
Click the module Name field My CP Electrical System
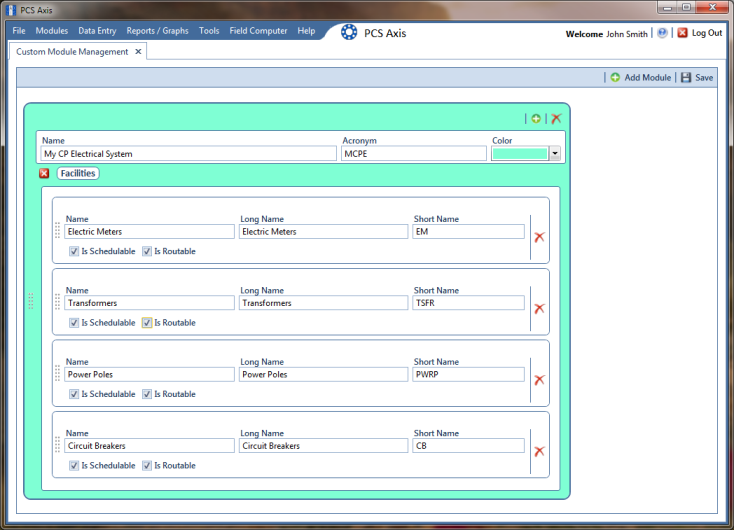[189, 154]
